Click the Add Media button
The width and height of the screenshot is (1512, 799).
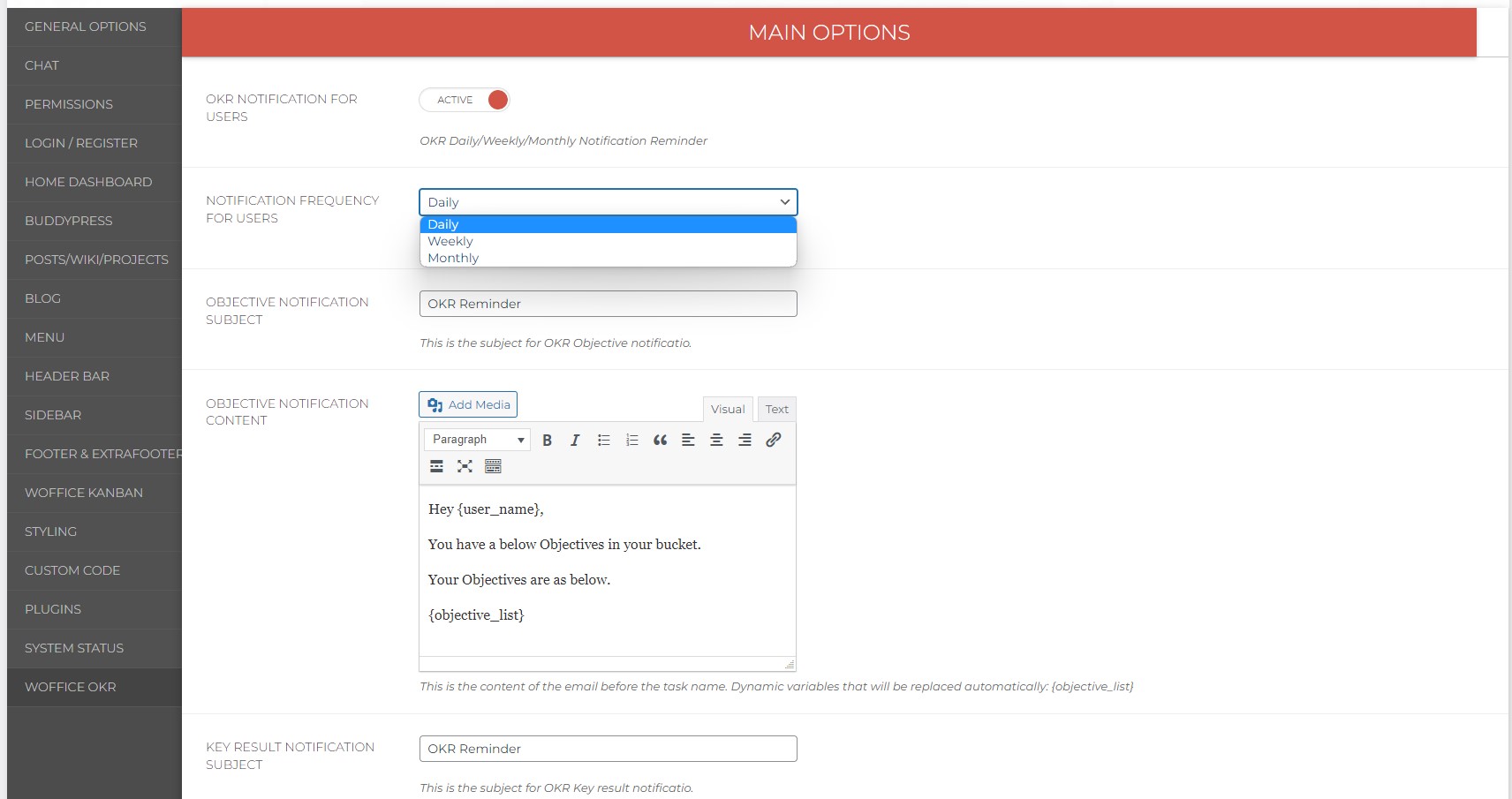467,404
